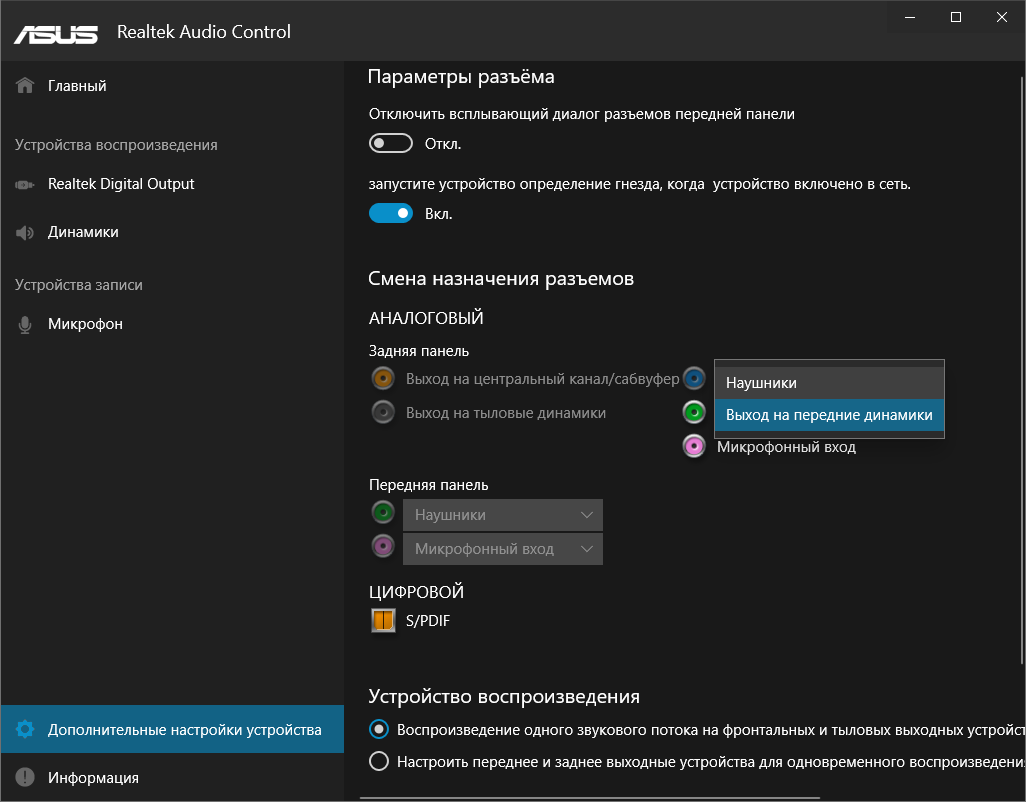Select the Динамики speaker device
The height and width of the screenshot is (802, 1026).
pyautogui.click(x=80, y=231)
